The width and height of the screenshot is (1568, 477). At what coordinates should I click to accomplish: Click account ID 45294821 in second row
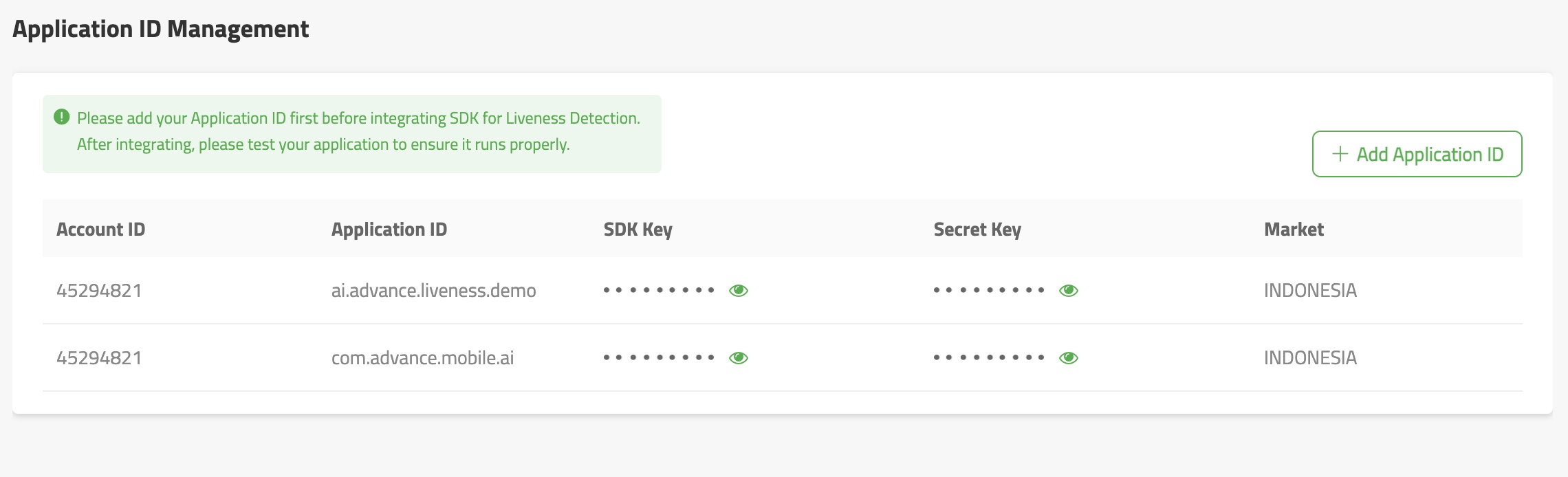point(99,358)
